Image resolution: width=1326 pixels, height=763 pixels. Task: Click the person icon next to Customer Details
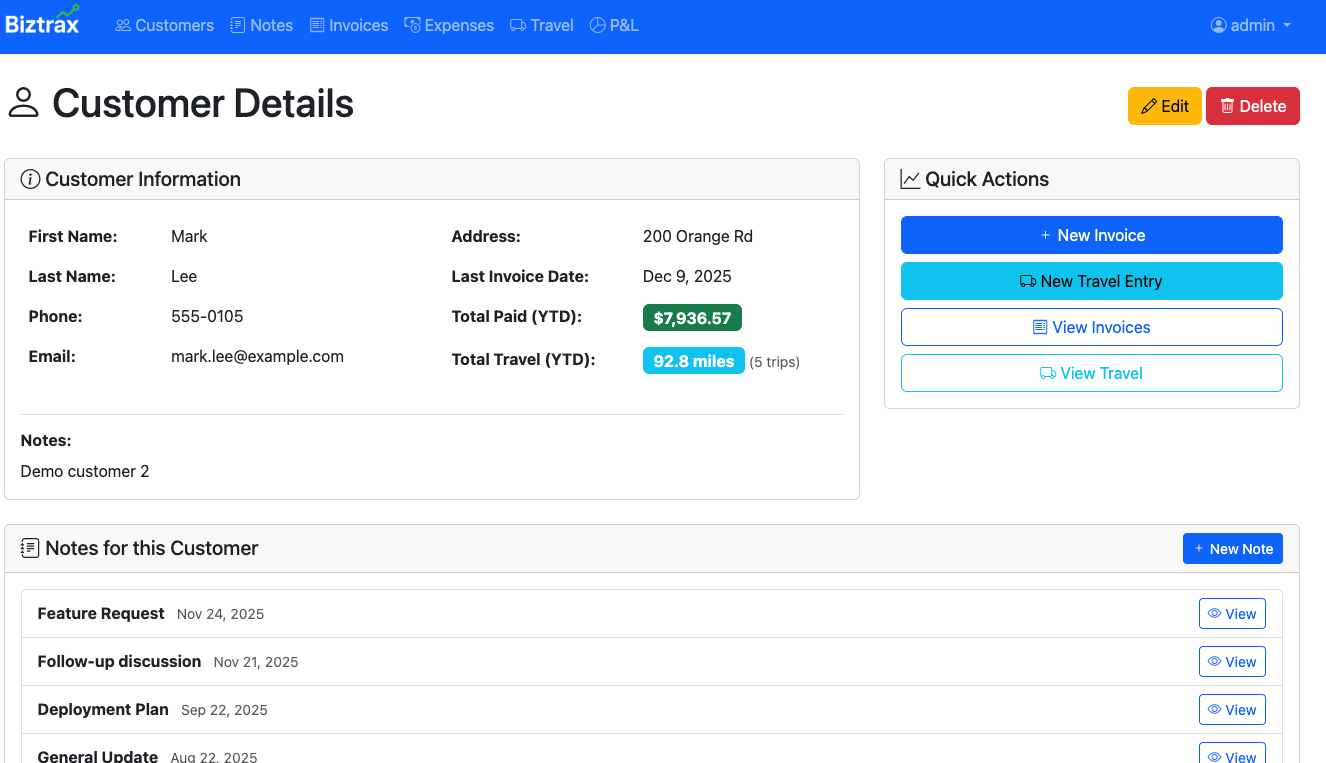[24, 103]
